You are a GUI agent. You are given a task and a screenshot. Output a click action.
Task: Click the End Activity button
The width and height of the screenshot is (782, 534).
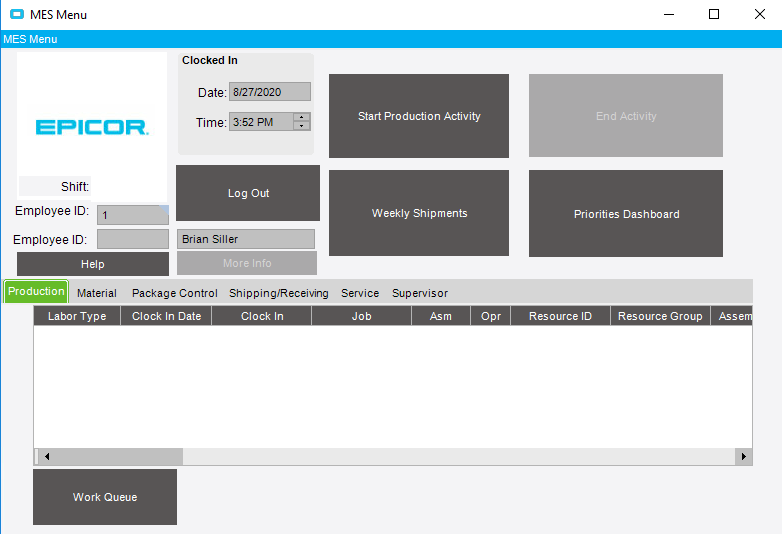click(626, 116)
